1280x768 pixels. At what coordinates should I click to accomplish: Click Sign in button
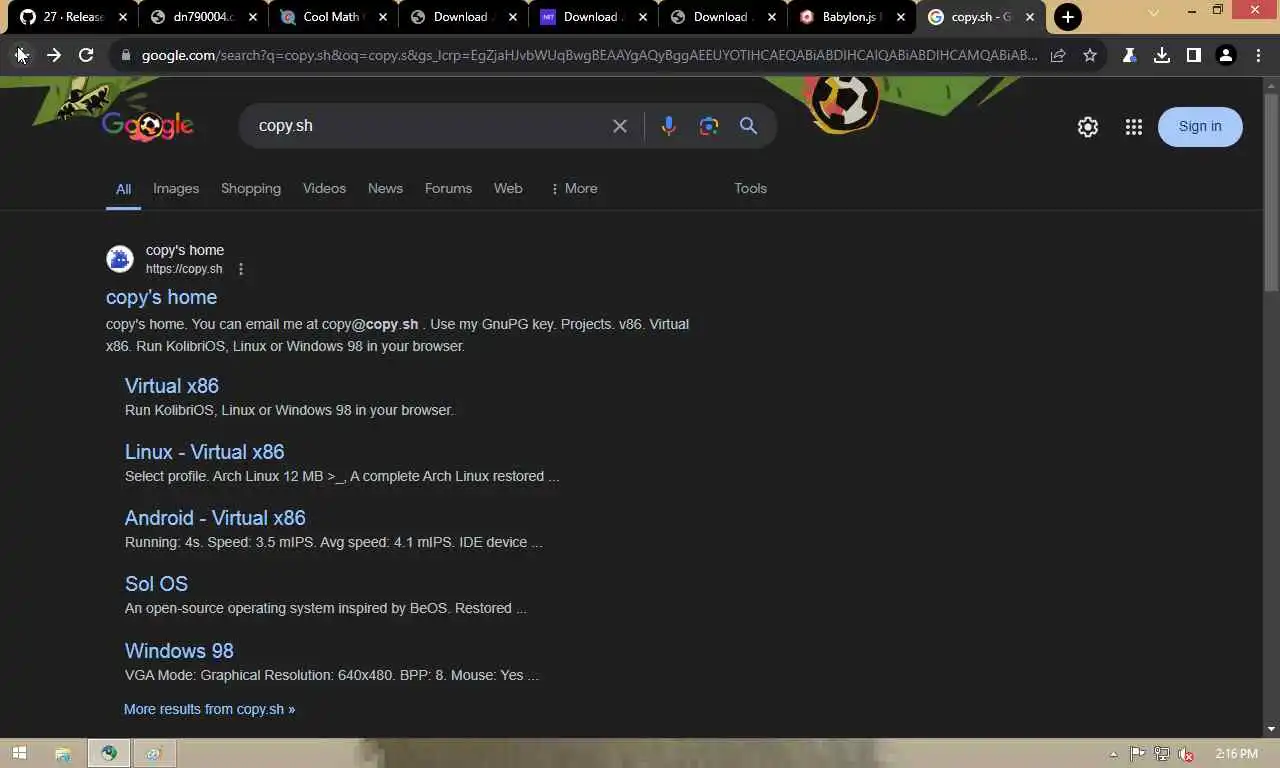point(1200,126)
